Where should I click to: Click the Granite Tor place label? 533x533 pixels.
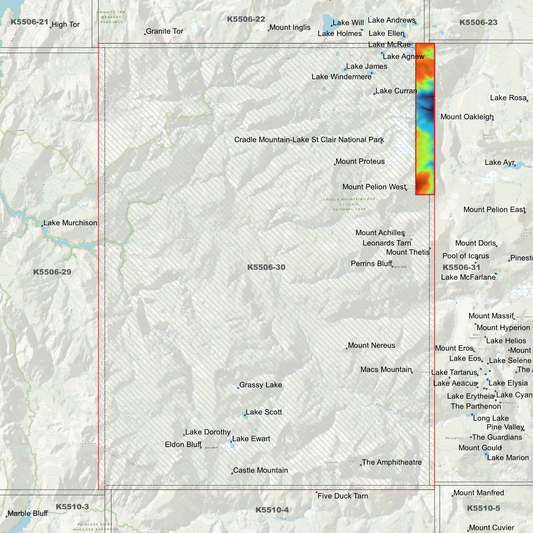[165, 31]
